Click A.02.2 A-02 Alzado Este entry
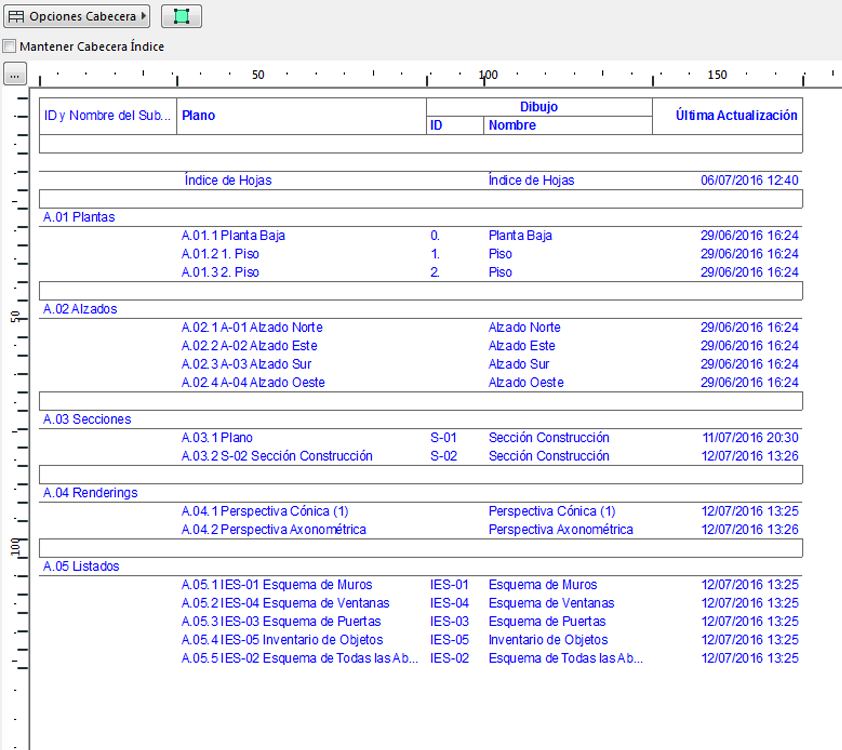 coord(249,345)
